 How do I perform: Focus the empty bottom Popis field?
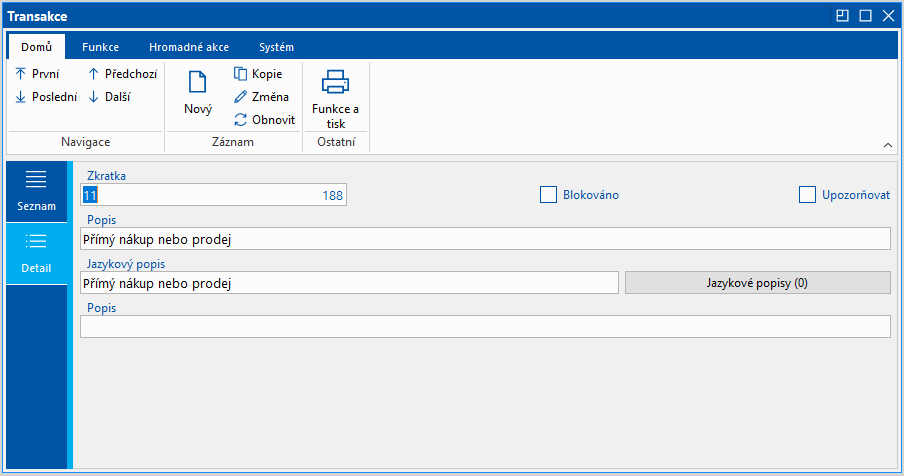click(484, 327)
